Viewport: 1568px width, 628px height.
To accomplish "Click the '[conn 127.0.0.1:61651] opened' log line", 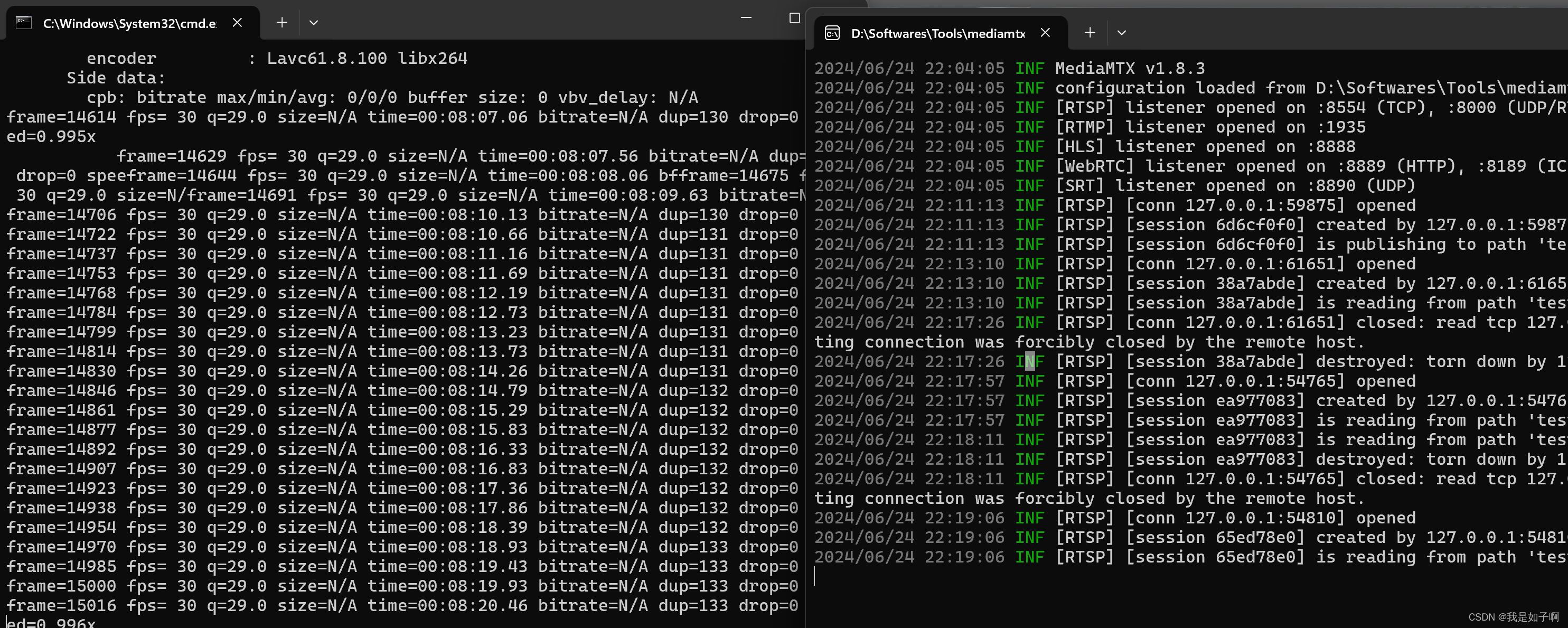I will coord(1114,264).
